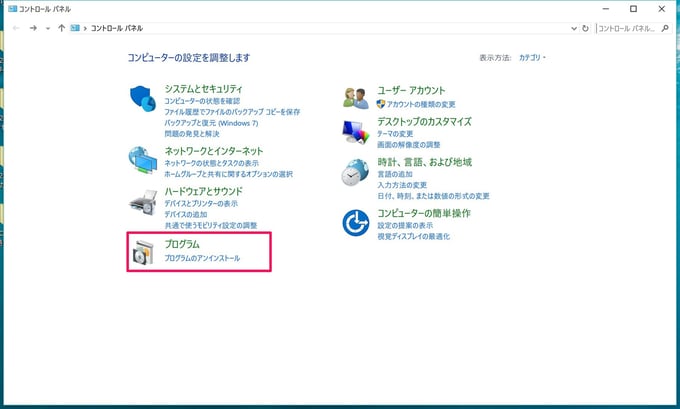Open System and Security shield icon
Viewport: 680px width, 409px height.
[143, 98]
